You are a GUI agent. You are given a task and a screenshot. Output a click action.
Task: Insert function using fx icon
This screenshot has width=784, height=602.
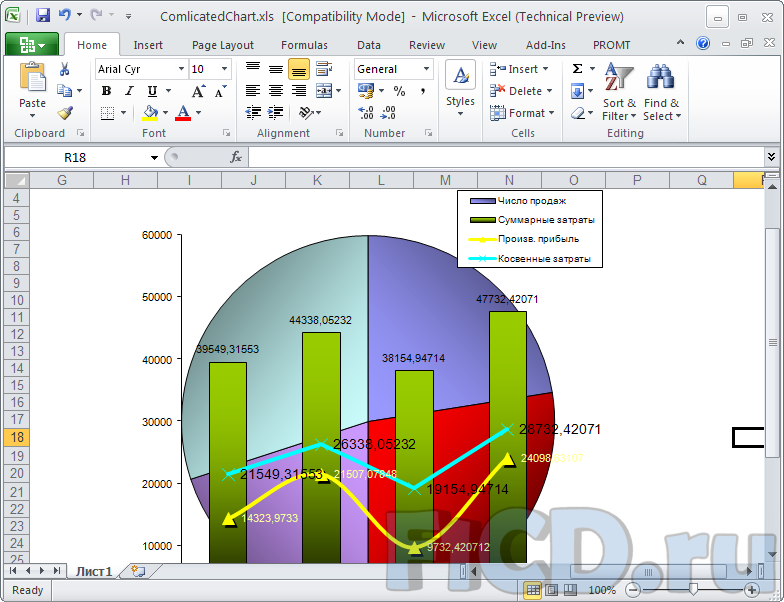(236, 157)
